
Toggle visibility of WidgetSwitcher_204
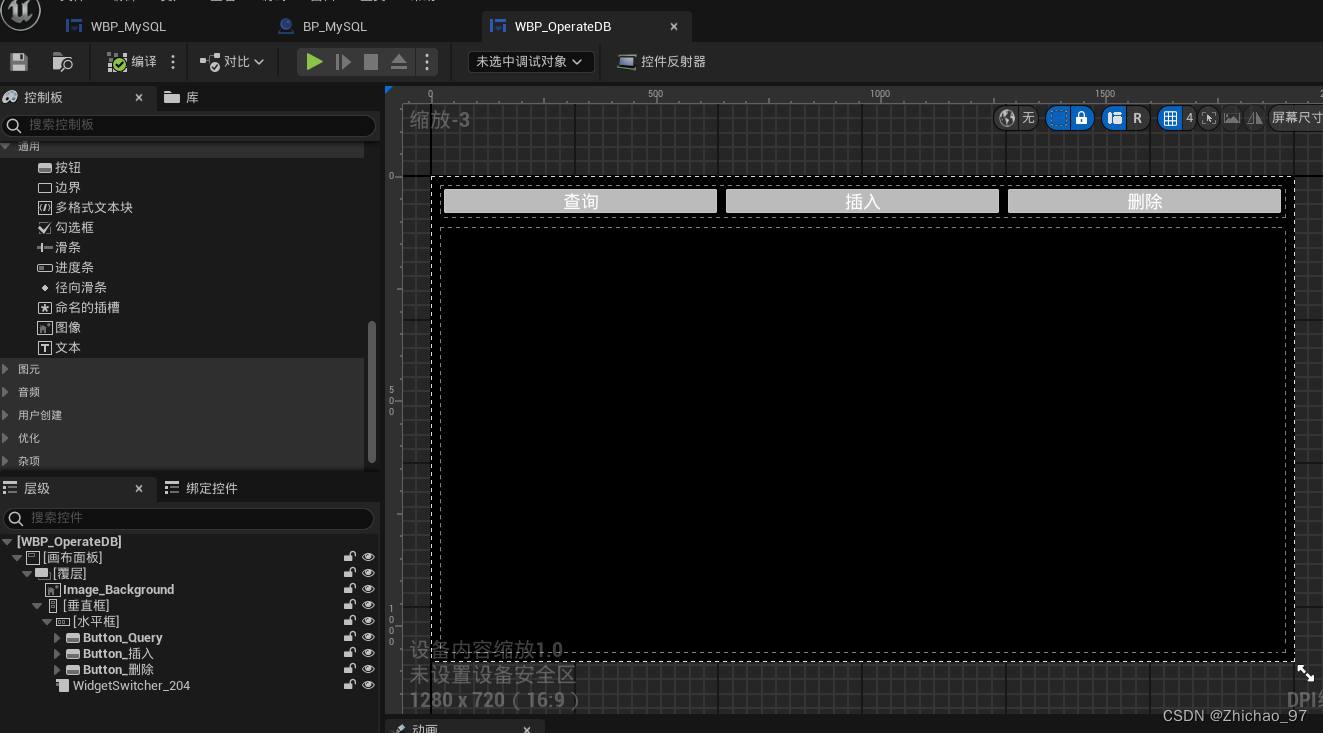click(368, 684)
